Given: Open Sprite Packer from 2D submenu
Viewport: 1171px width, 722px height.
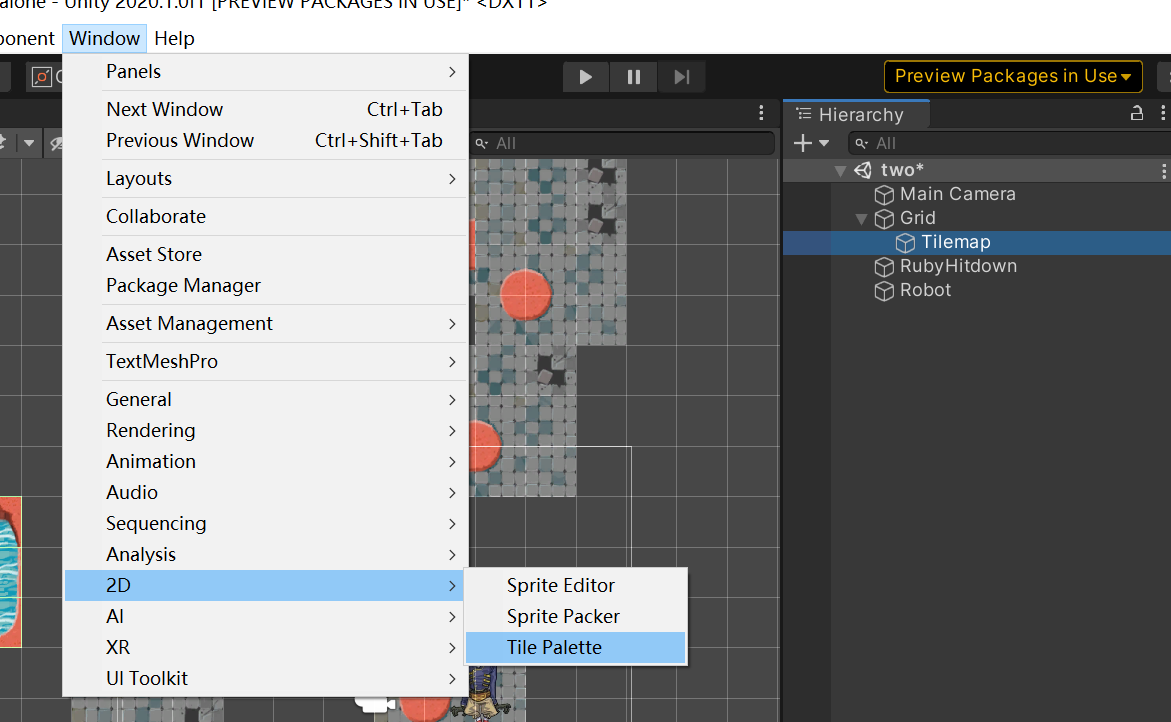Looking at the screenshot, I should (575, 617).
